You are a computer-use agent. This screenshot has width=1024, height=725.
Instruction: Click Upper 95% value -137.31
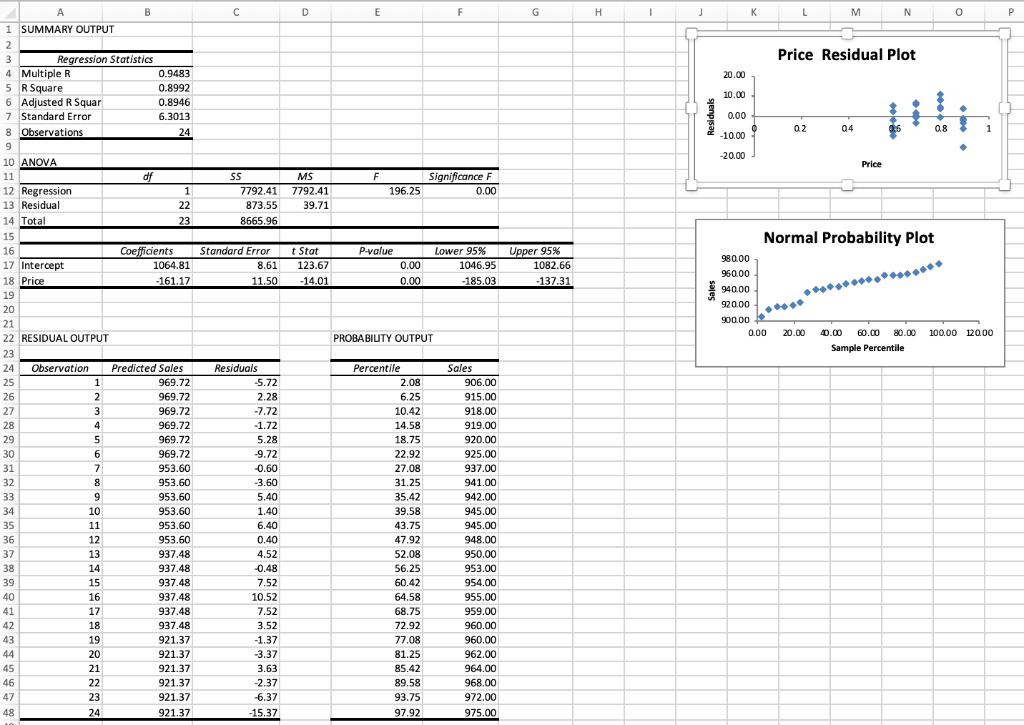coord(536,281)
